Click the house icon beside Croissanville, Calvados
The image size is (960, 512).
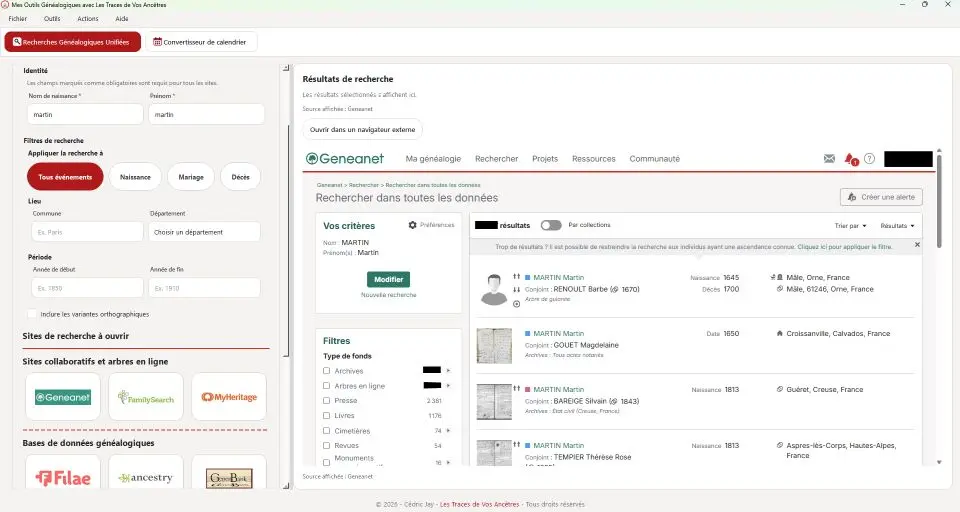click(779, 333)
